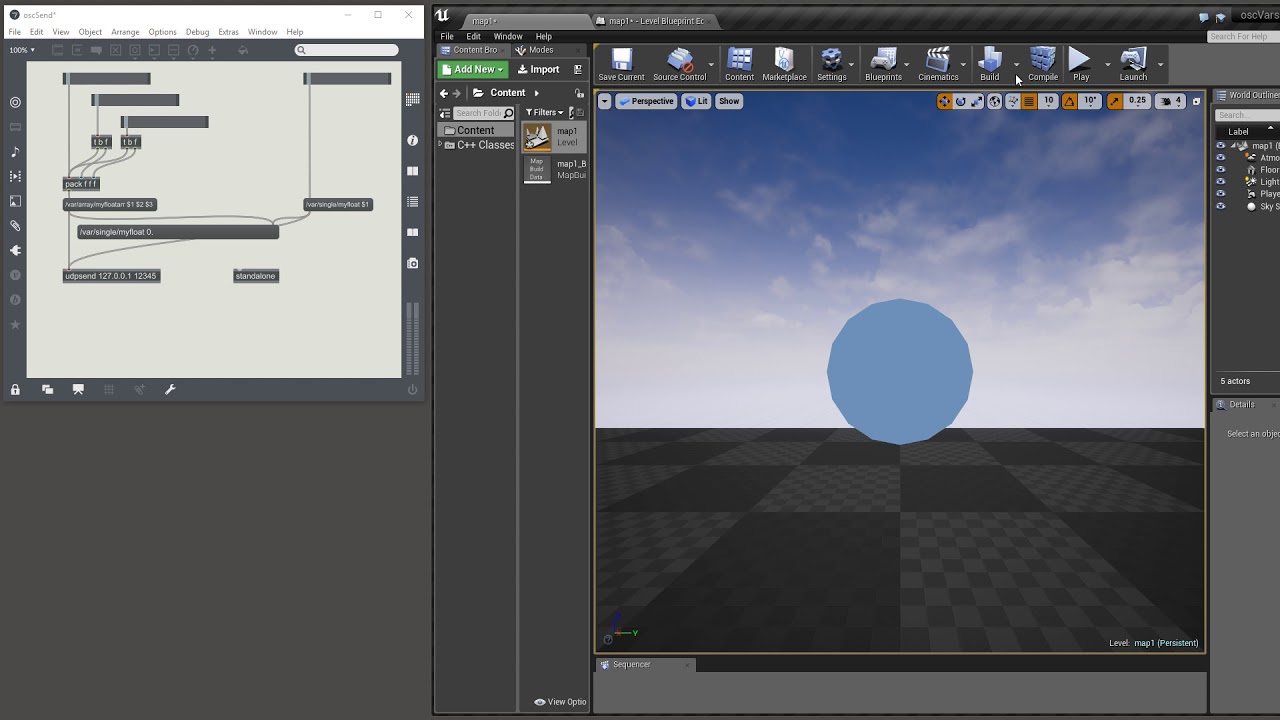1280x720 pixels.
Task: Click the Blueprints toolbar icon
Action: click(883, 64)
